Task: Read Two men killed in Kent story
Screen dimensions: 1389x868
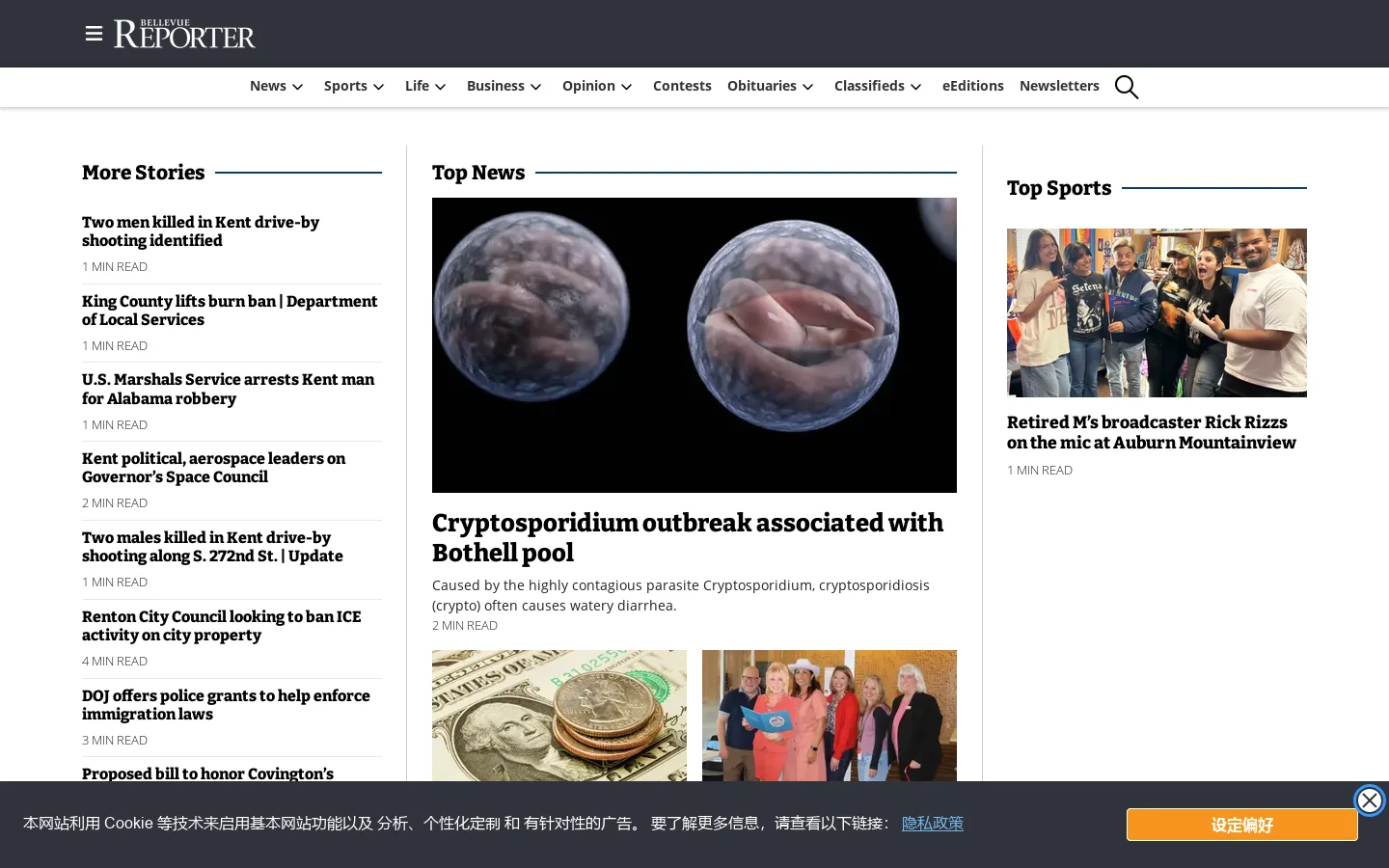Action: (x=201, y=231)
